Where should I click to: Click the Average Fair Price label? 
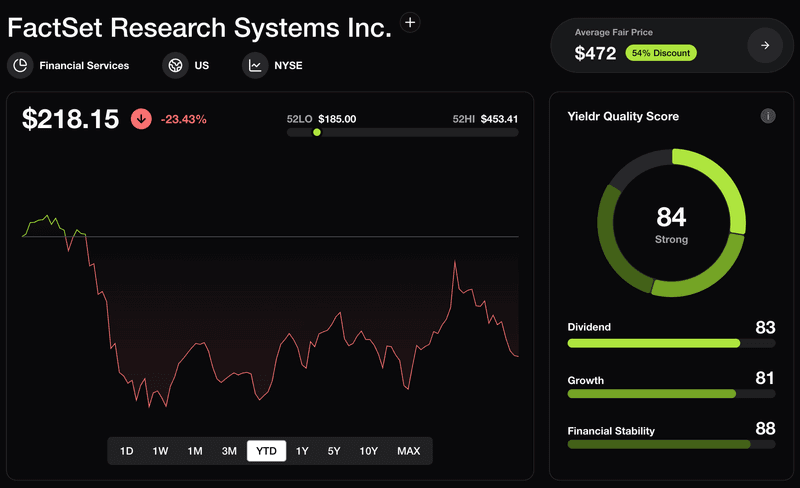[614, 32]
